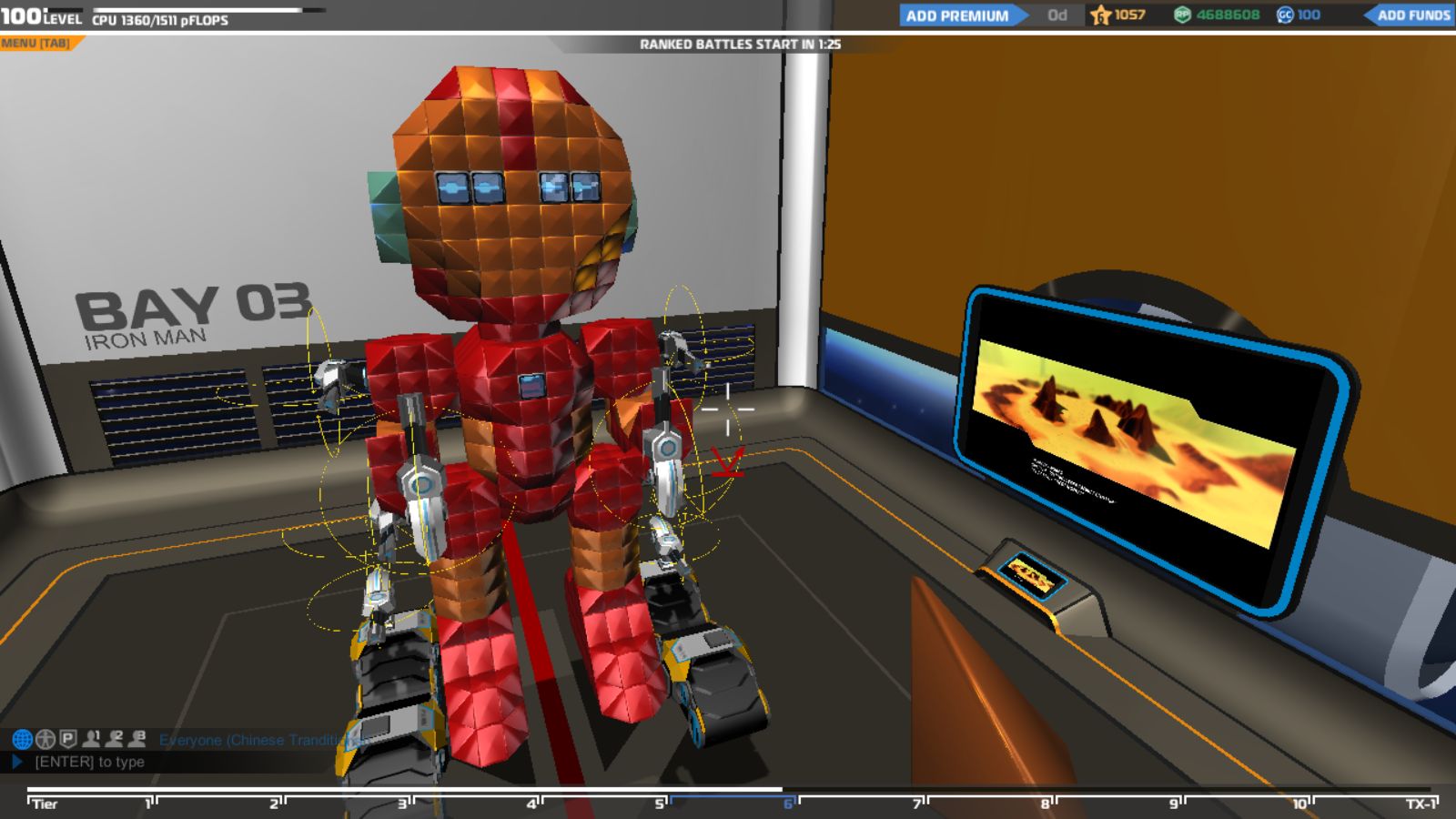
Task: Select the global chat globe icon
Action: click(22, 739)
